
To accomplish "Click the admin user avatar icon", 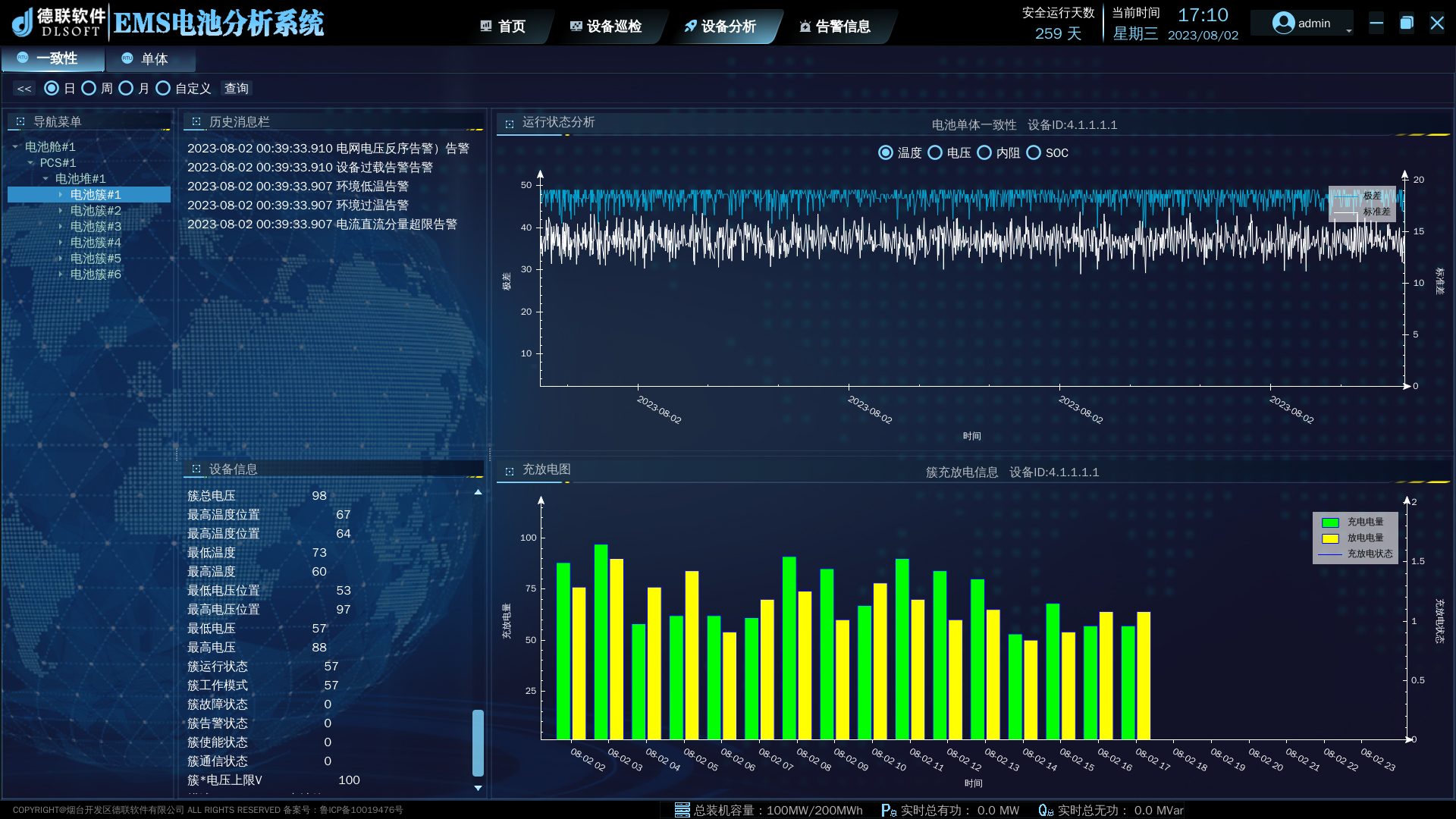I will pos(1283,24).
